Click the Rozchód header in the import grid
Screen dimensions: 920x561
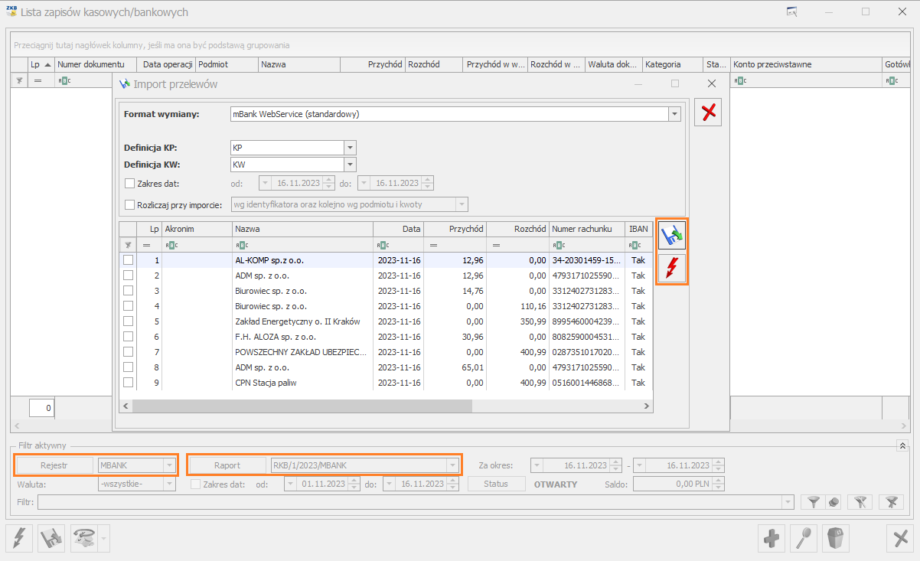(x=518, y=229)
